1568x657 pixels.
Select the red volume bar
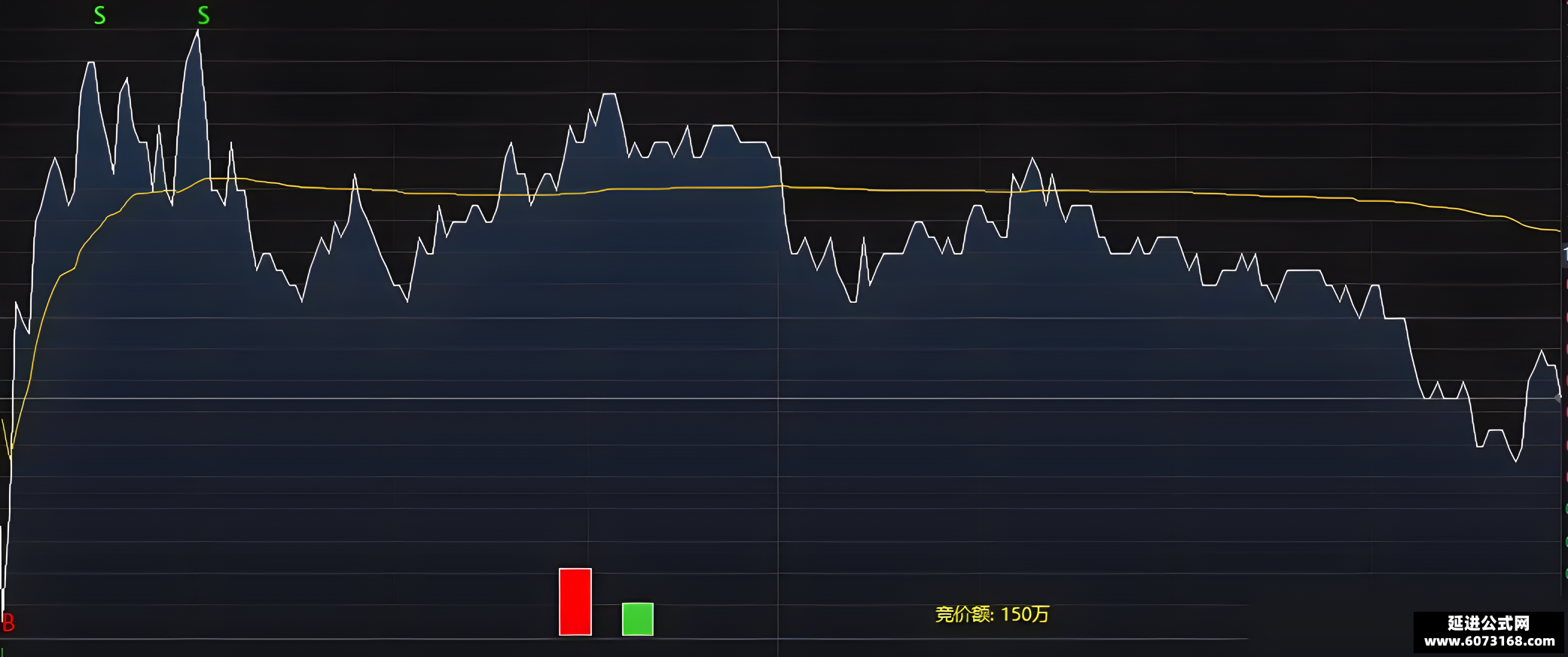[575, 602]
